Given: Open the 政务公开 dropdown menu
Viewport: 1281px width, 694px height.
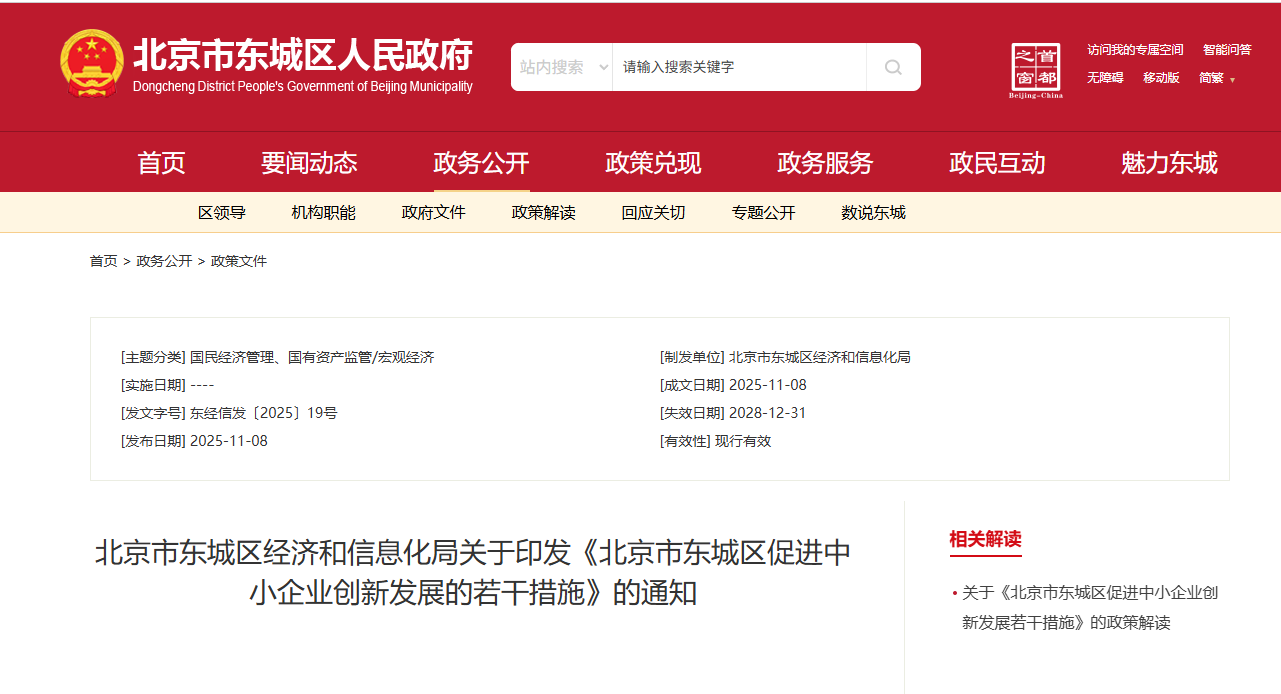Looking at the screenshot, I should (x=481, y=162).
